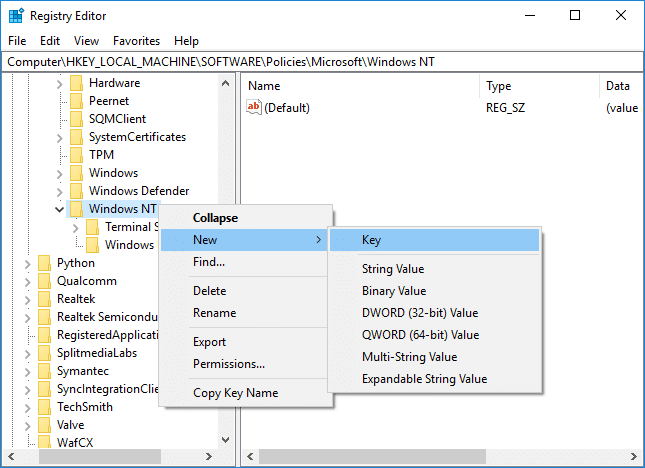Select the SystemCertificates key in tree
Viewport: 645px width, 468px height.
click(137, 137)
